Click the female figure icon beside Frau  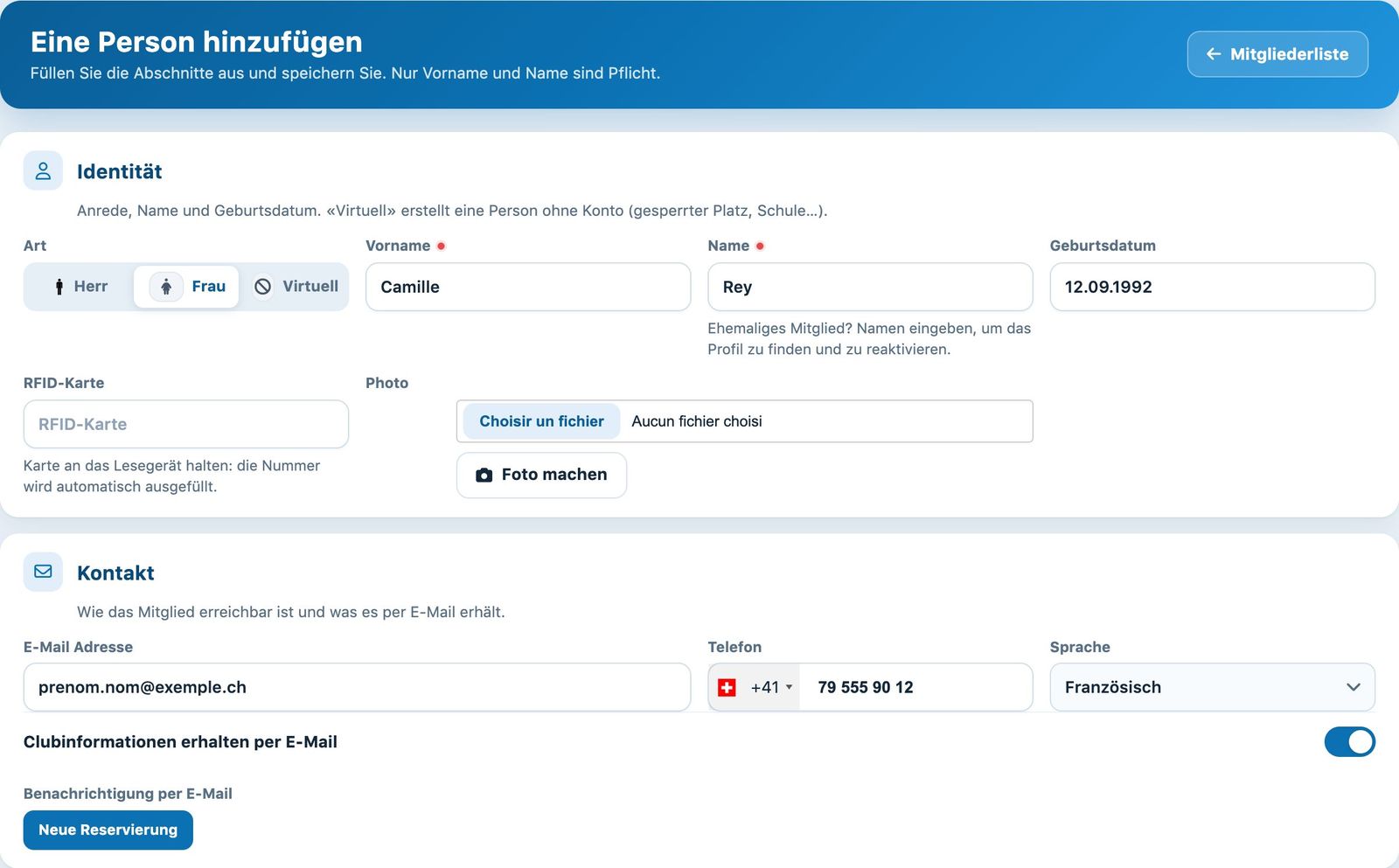pyautogui.click(x=166, y=287)
